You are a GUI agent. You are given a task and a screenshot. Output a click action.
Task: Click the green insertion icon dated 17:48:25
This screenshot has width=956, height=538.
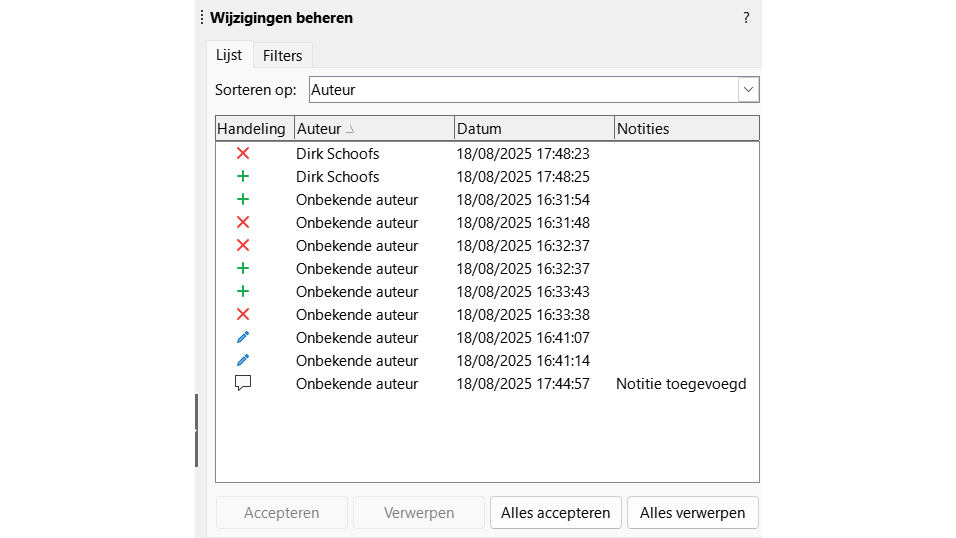[x=243, y=177]
